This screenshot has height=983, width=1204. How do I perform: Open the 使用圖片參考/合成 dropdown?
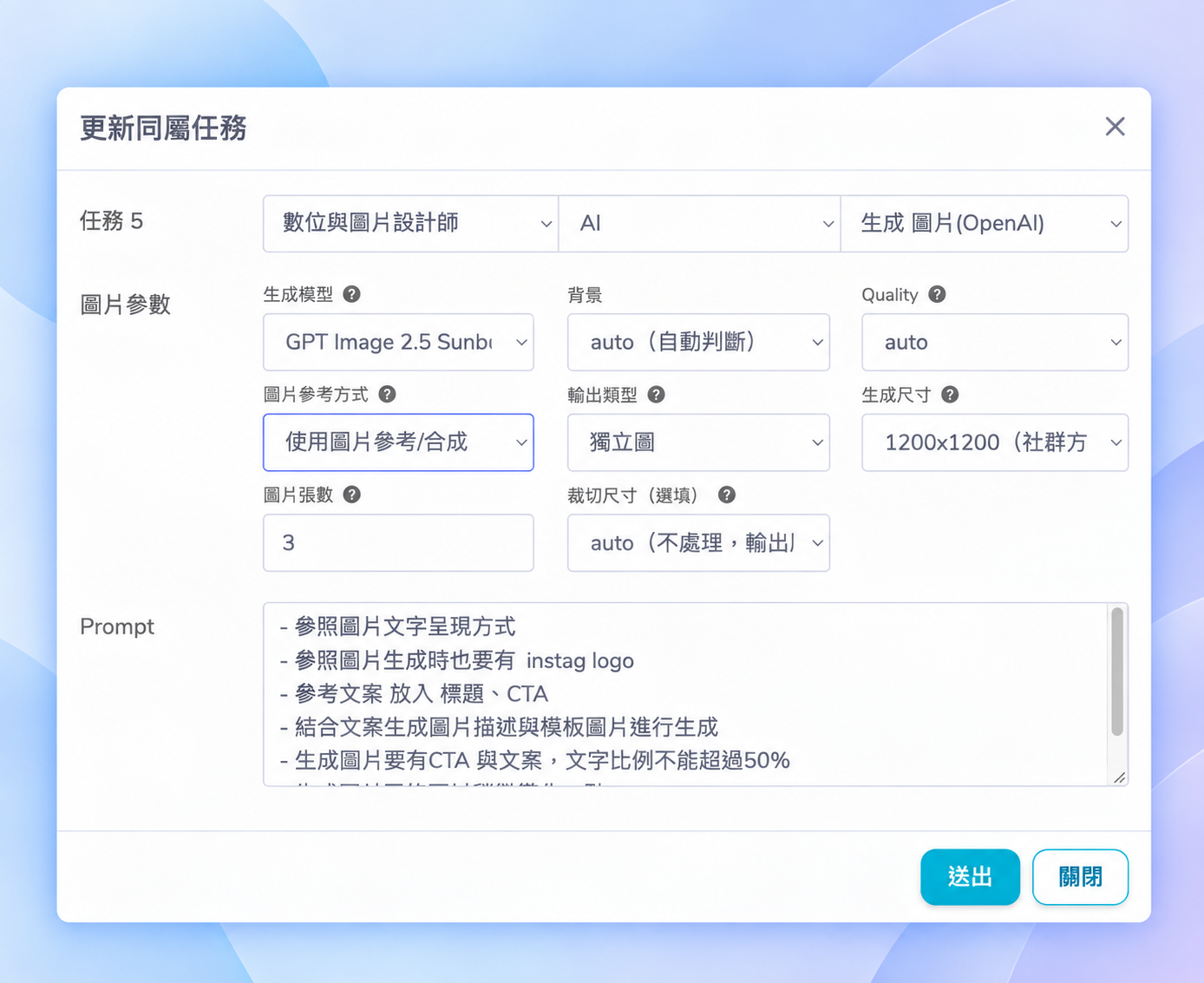tap(398, 442)
